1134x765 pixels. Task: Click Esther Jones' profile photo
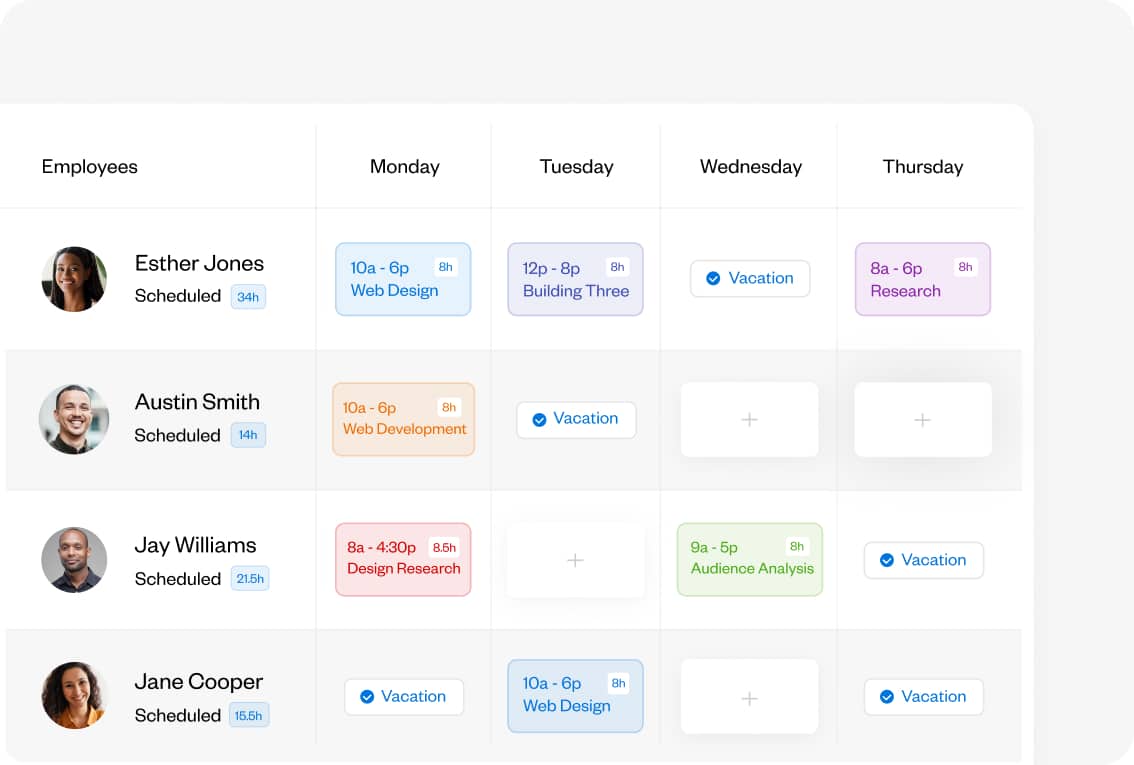coord(74,279)
